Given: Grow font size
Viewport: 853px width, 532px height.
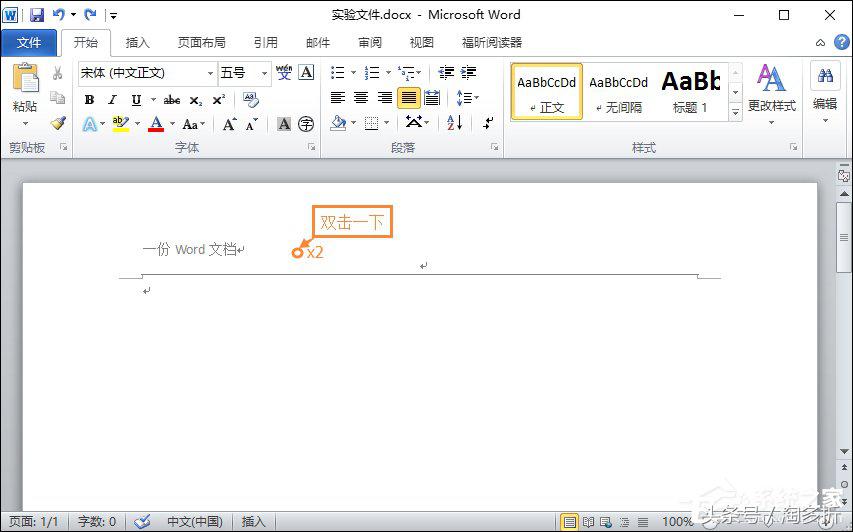Looking at the screenshot, I should click(230, 125).
